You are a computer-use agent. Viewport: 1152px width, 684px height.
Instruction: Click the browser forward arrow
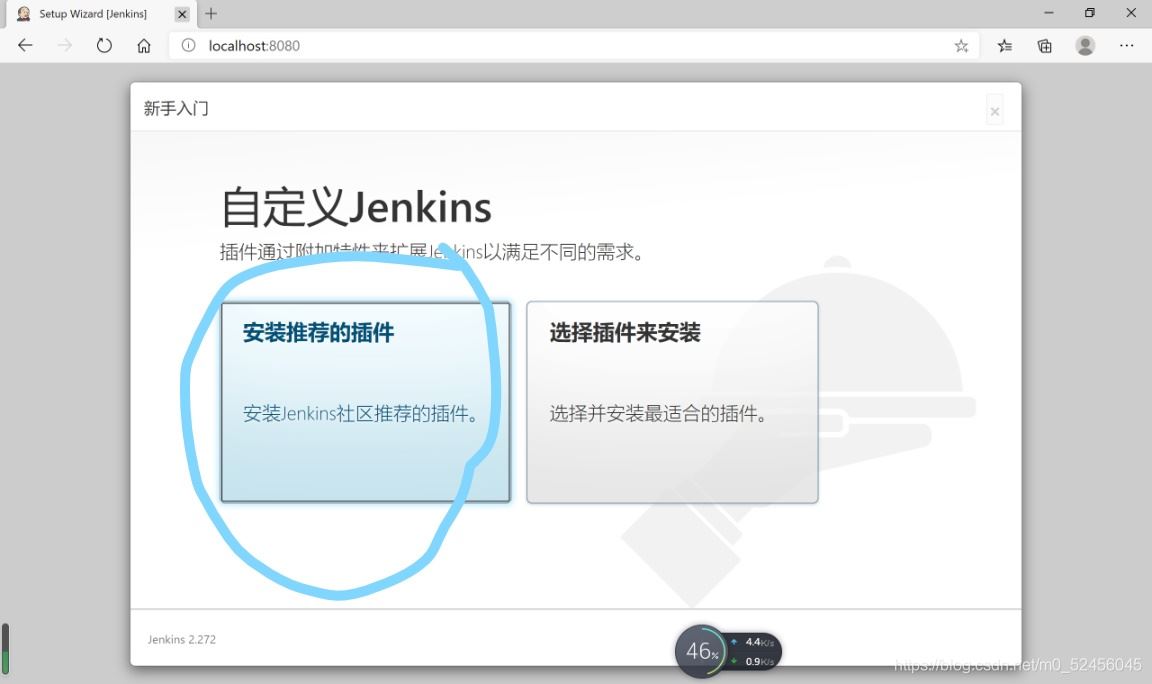65,46
